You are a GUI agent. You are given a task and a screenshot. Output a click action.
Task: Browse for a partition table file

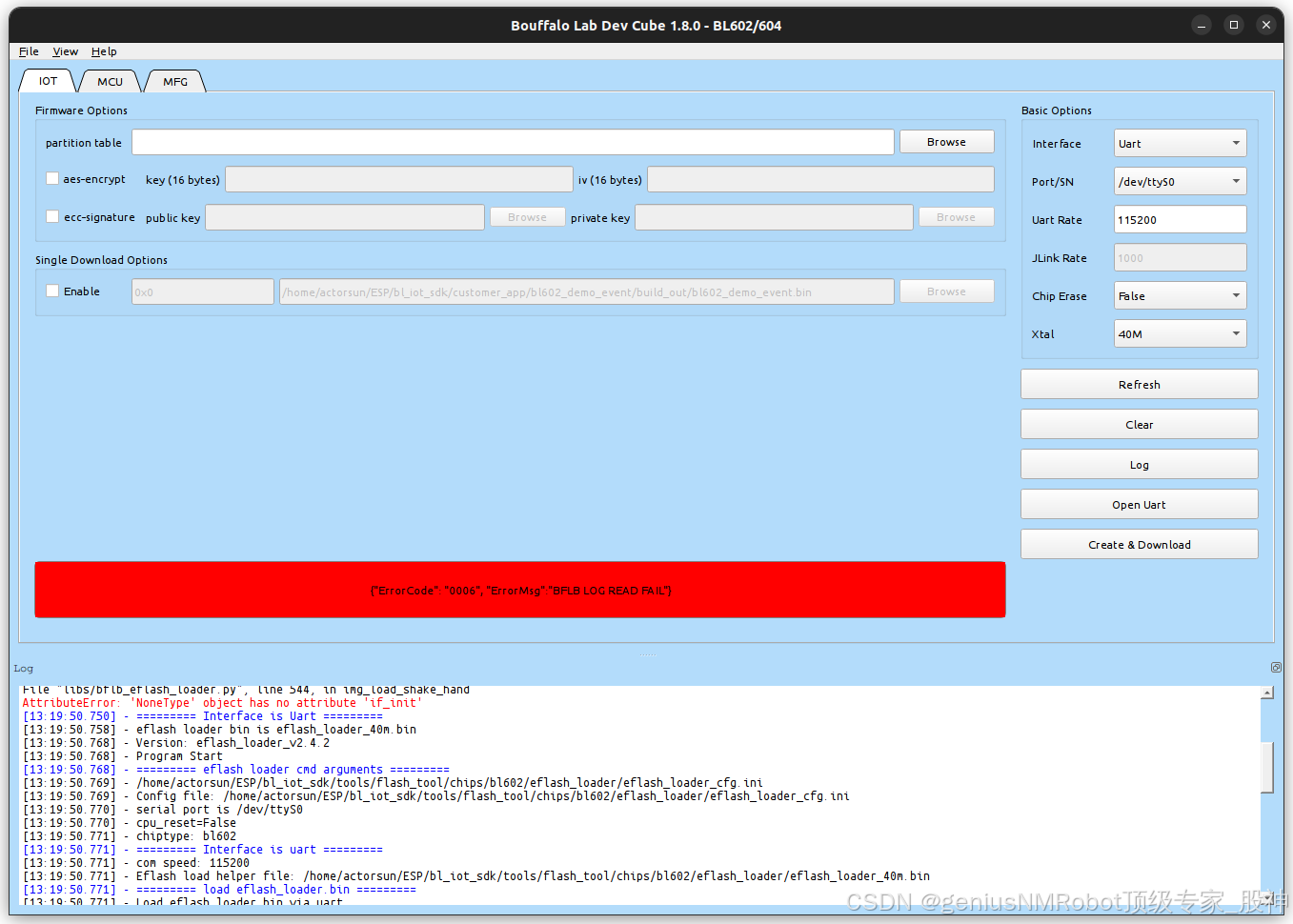[946, 142]
